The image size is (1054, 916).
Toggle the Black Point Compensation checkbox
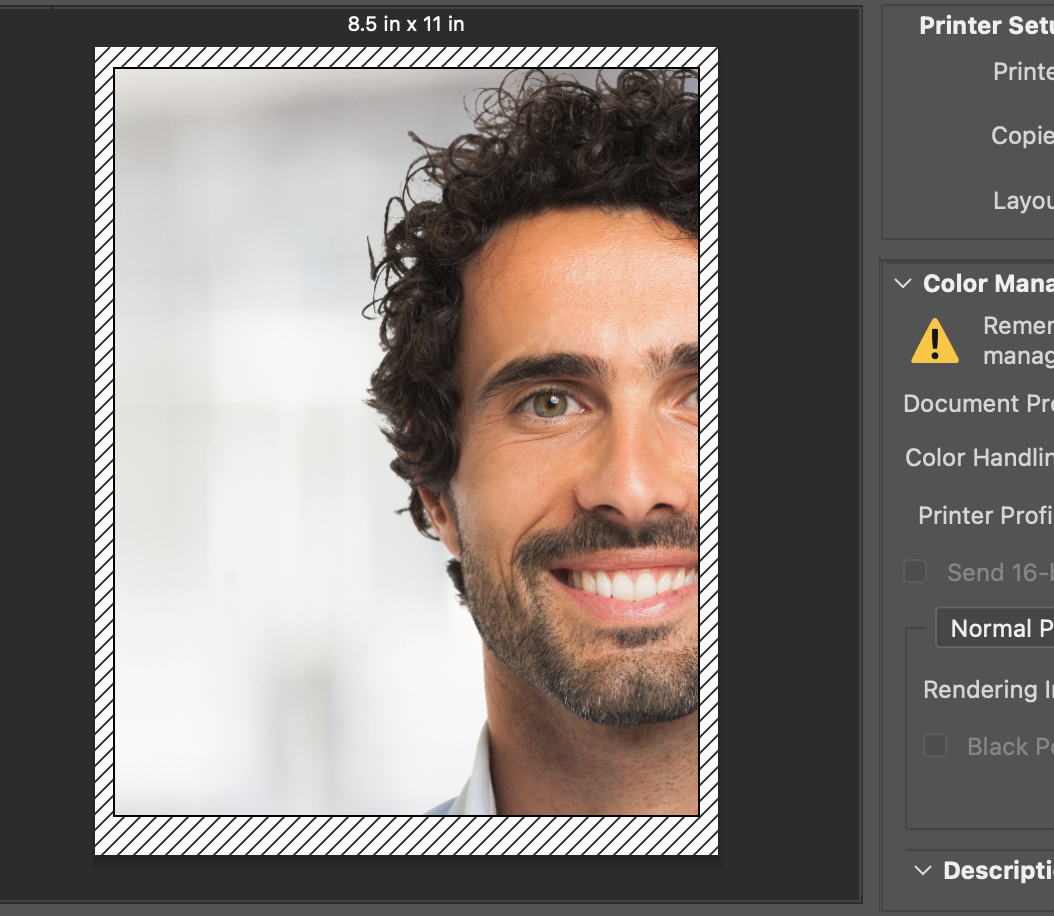(x=935, y=746)
